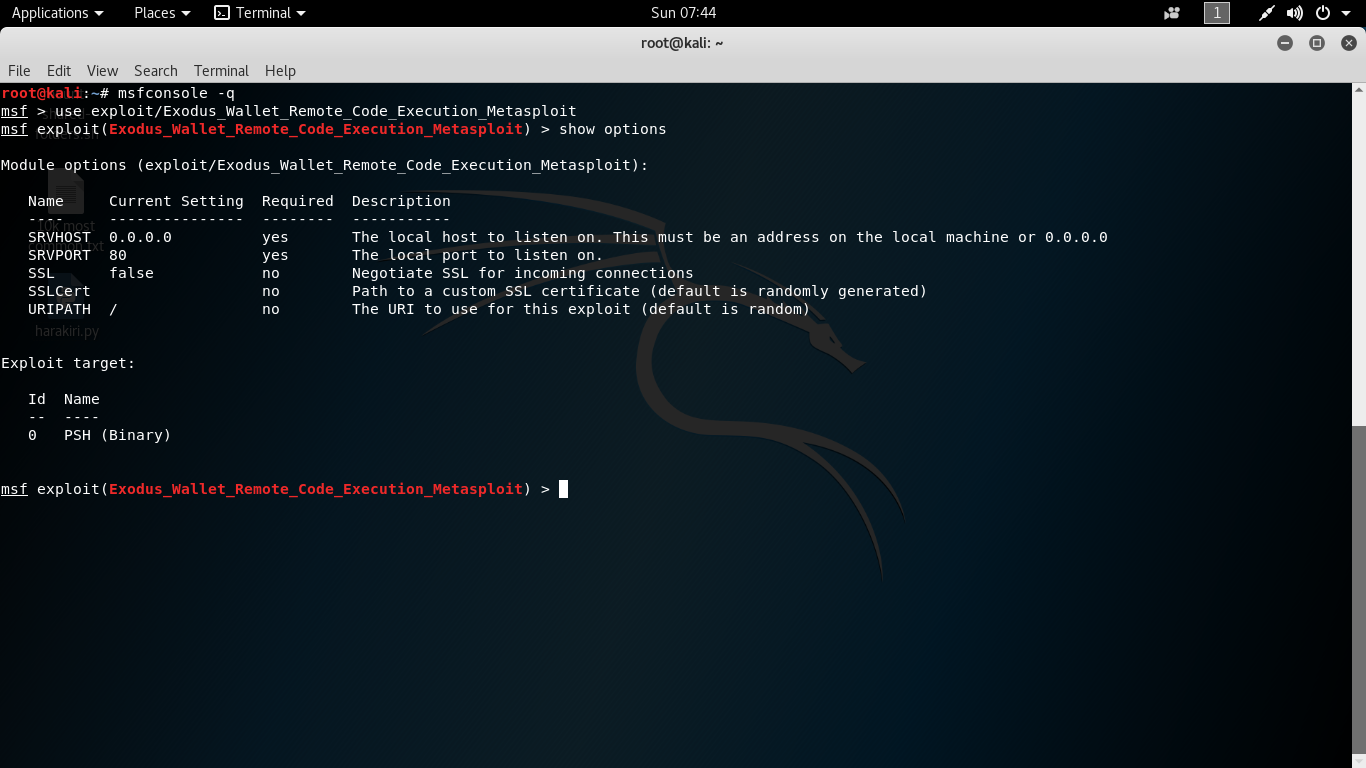Expand the system menu arrow beside the power icon

point(1346,13)
